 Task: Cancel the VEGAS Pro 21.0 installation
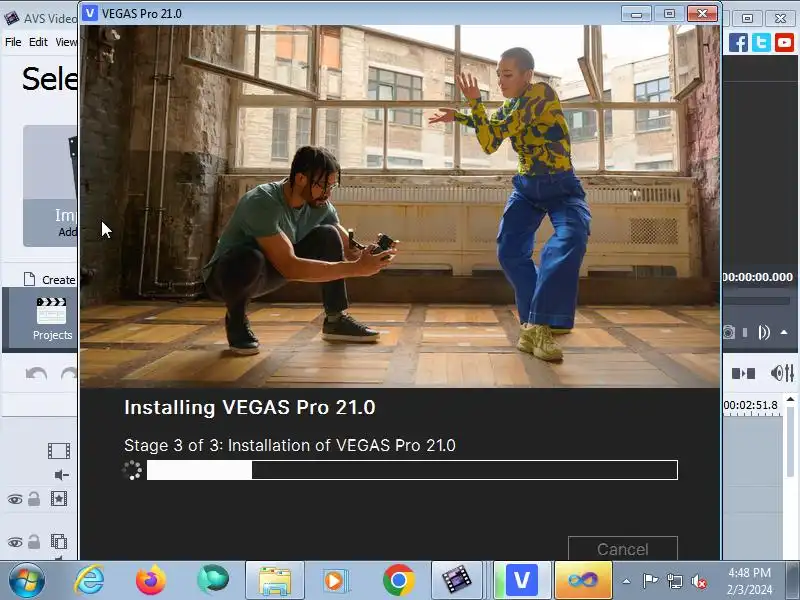tap(622, 548)
